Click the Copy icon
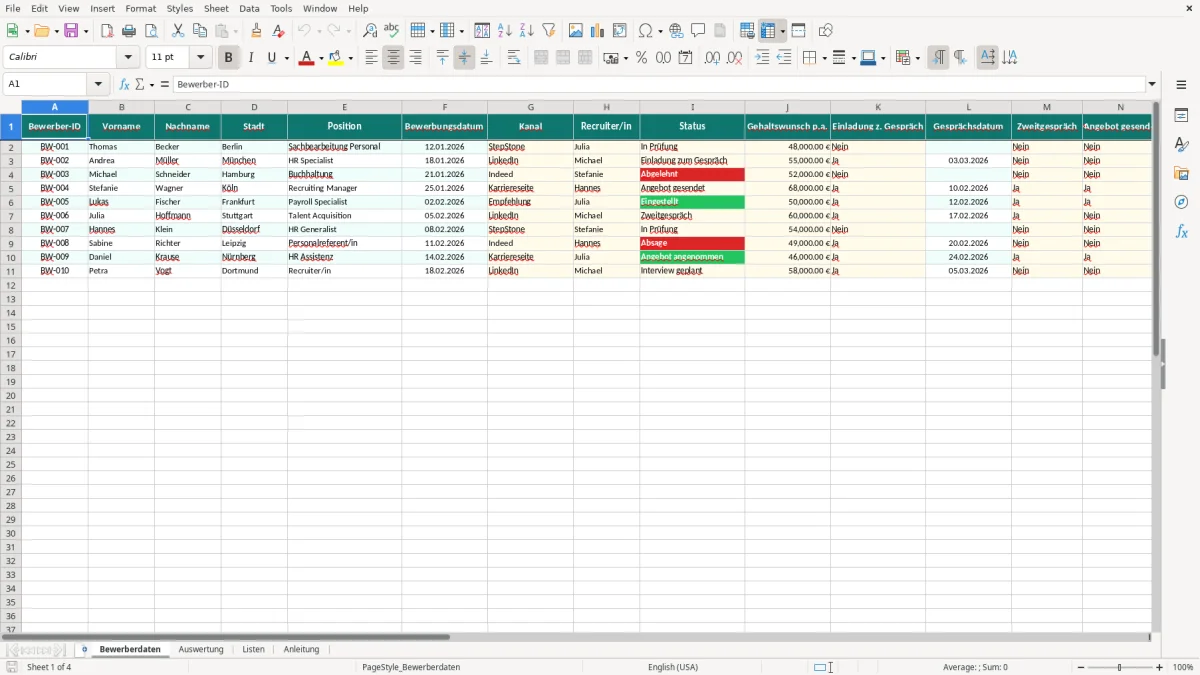Image resolution: width=1200 pixels, height=675 pixels. point(200,31)
